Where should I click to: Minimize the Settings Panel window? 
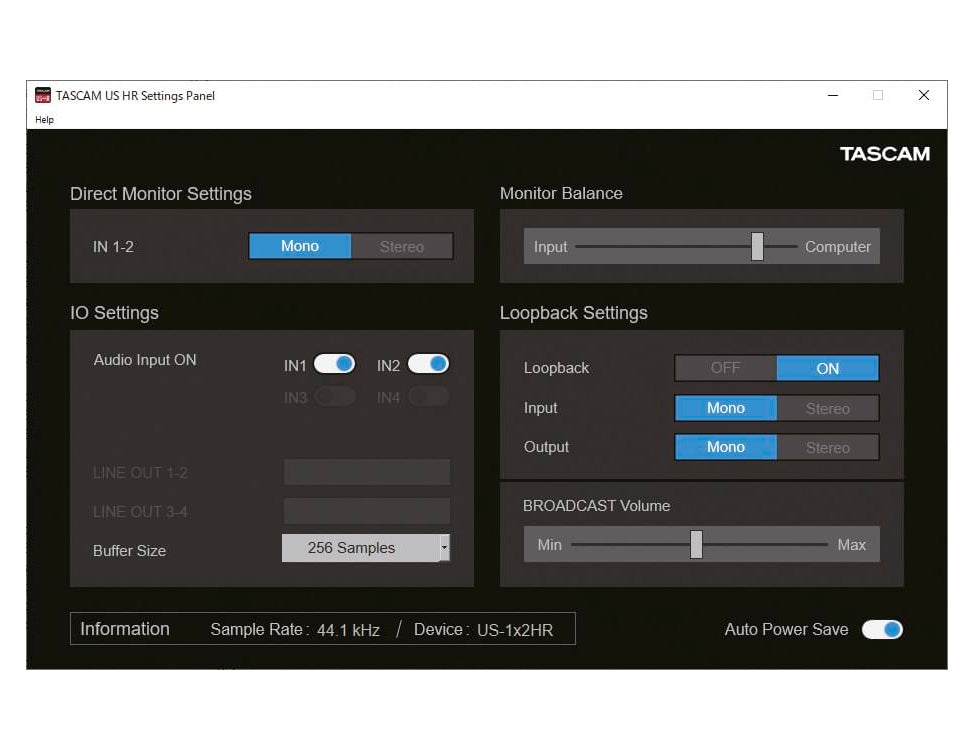833,95
